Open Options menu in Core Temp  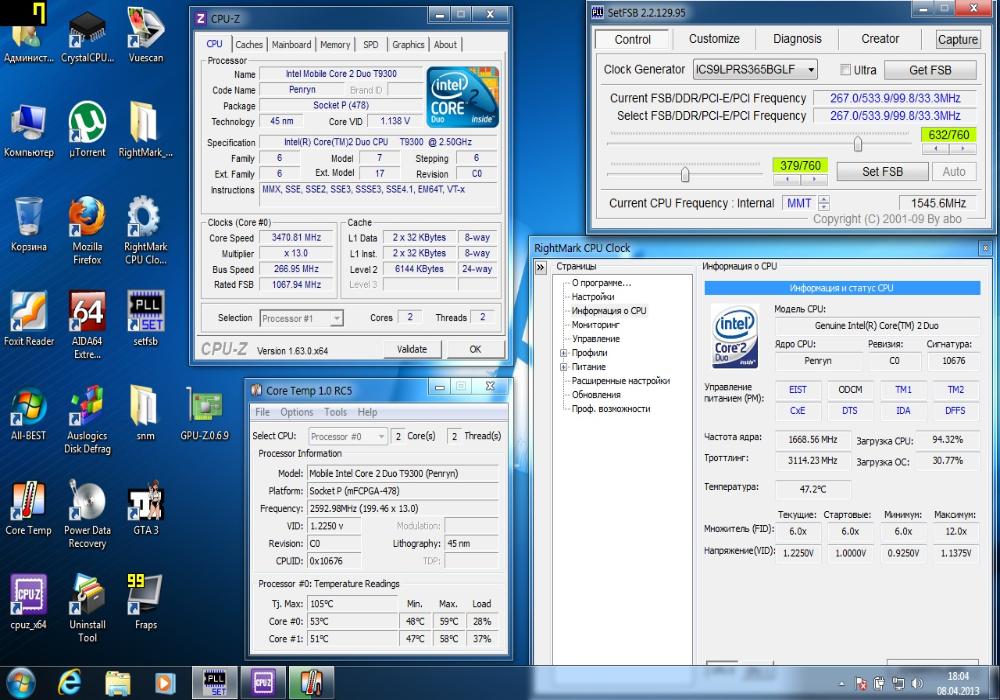coord(297,412)
